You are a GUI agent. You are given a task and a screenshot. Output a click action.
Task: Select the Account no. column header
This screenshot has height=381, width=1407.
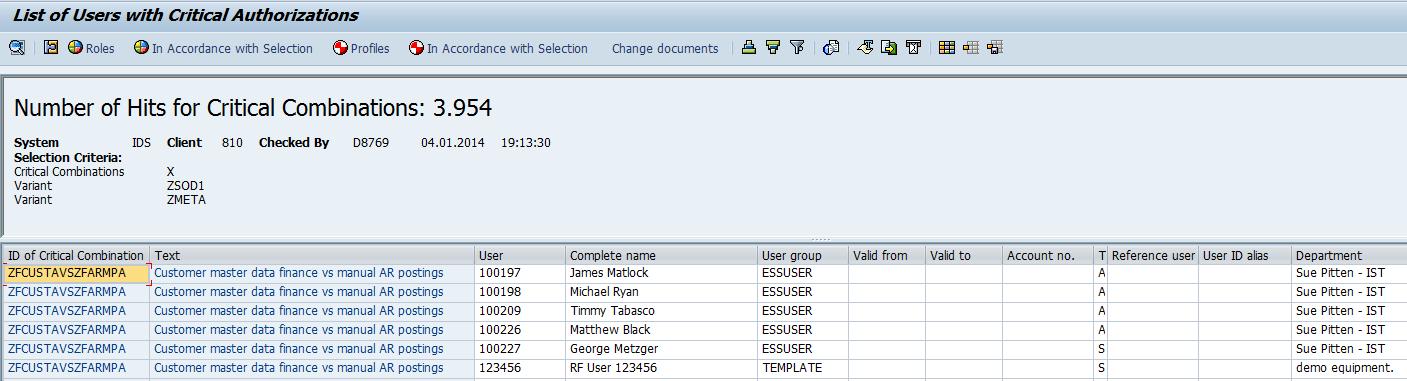1049,255
